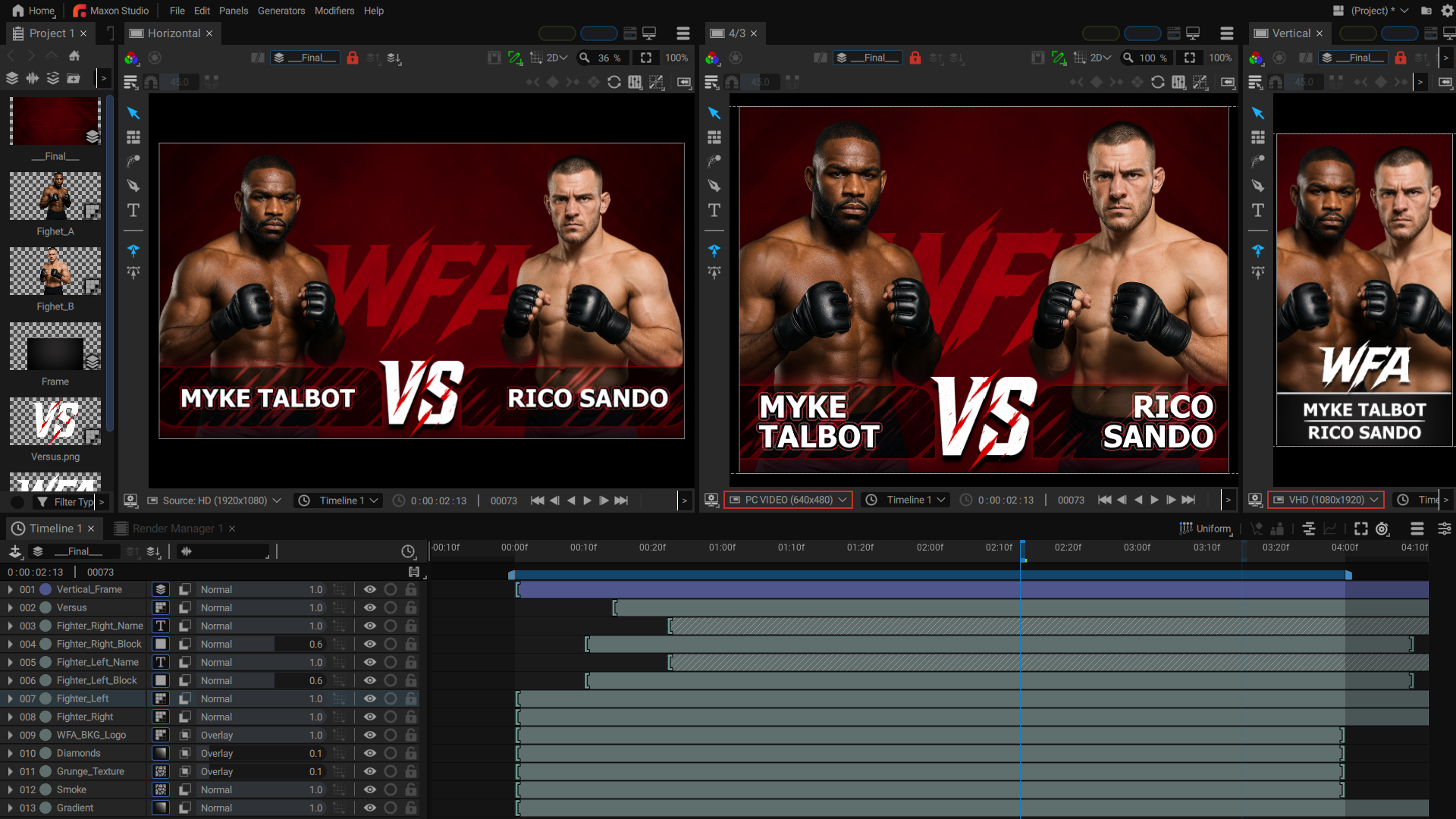The width and height of the screenshot is (1456, 819).
Task: Switch to Render Manager 1 tab
Action: click(x=176, y=529)
